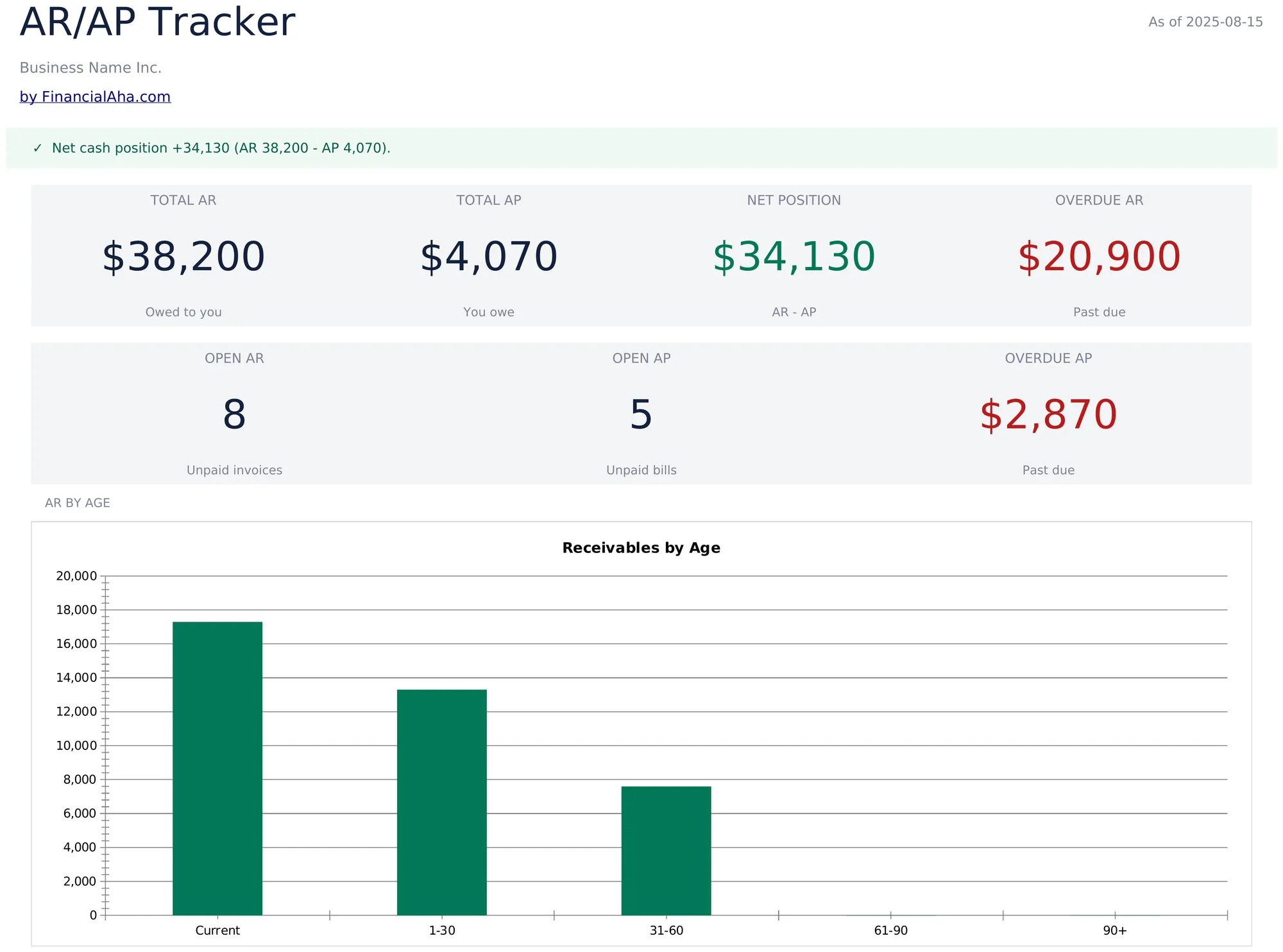Click the OVERDUE AP label
Image resolution: width=1283 pixels, height=952 pixels.
(x=1048, y=359)
